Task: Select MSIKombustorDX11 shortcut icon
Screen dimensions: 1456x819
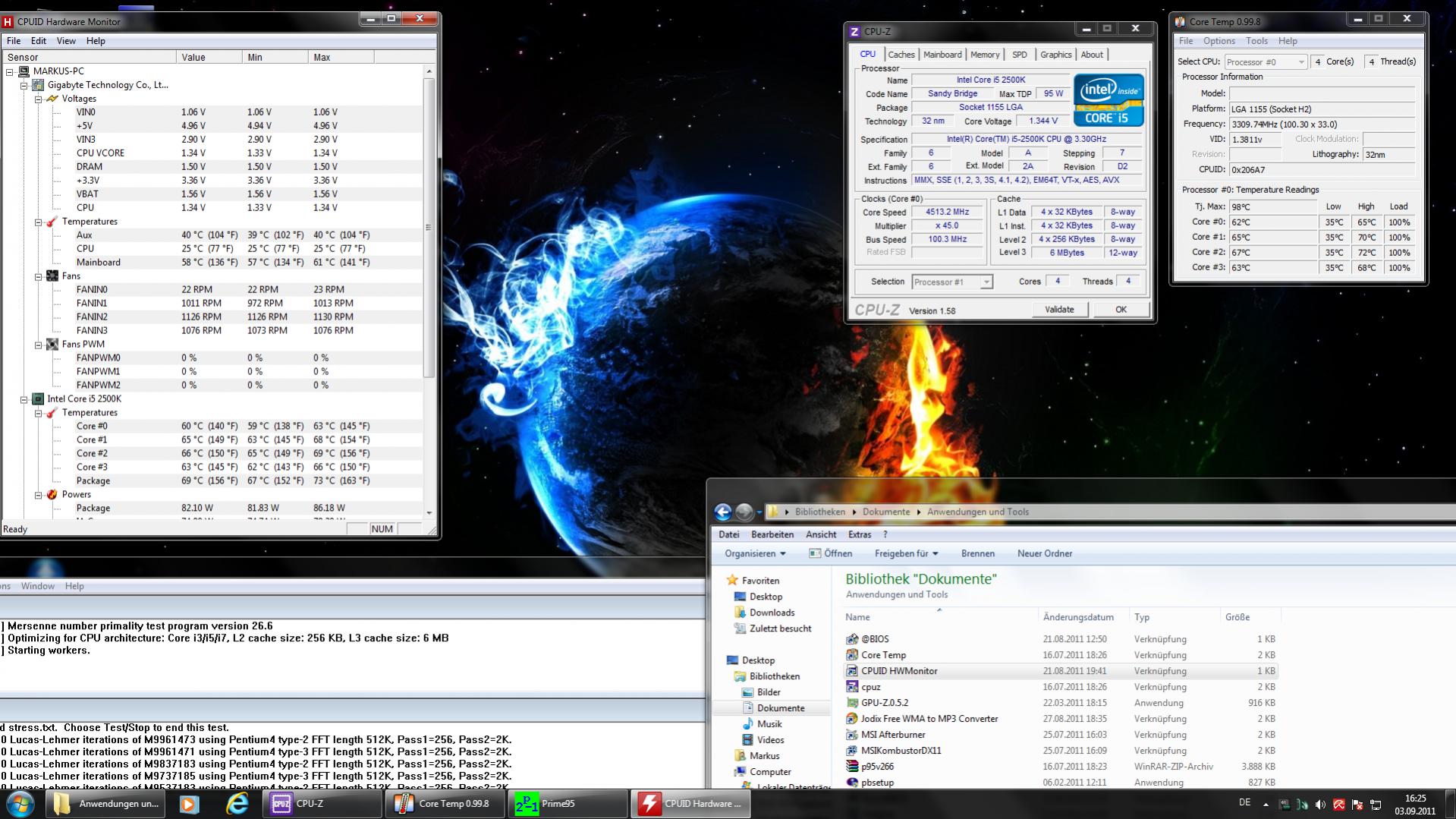Action: 852,751
